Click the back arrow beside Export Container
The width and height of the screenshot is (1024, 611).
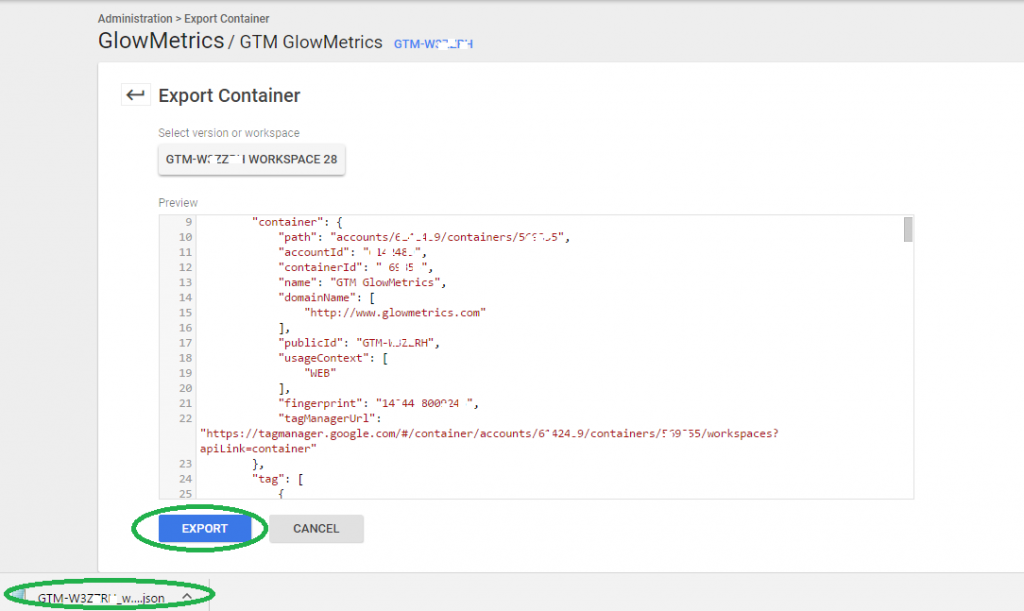pos(135,96)
